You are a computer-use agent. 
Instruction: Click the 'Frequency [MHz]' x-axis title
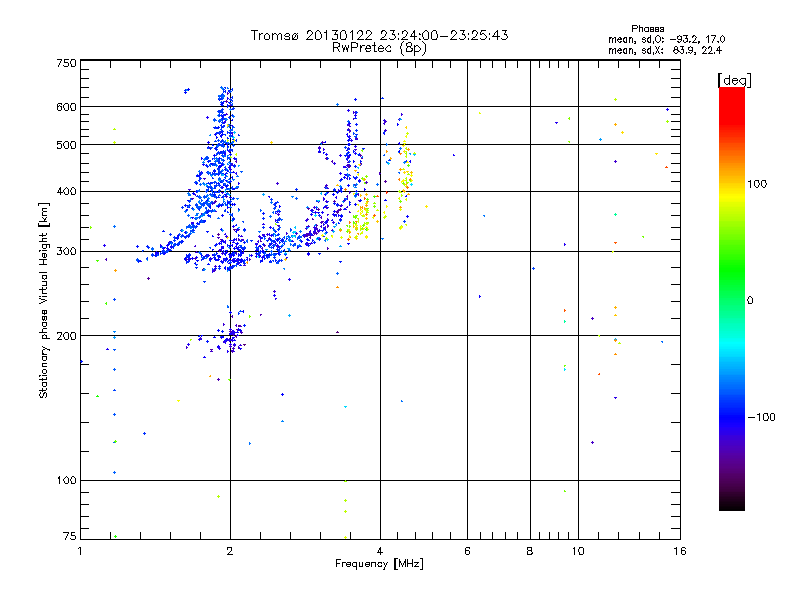[x=380, y=564]
